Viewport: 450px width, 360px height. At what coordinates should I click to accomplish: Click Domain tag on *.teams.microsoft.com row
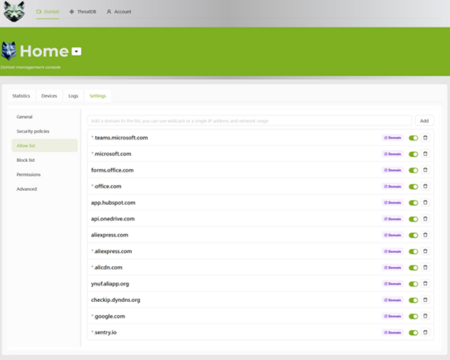pos(393,138)
